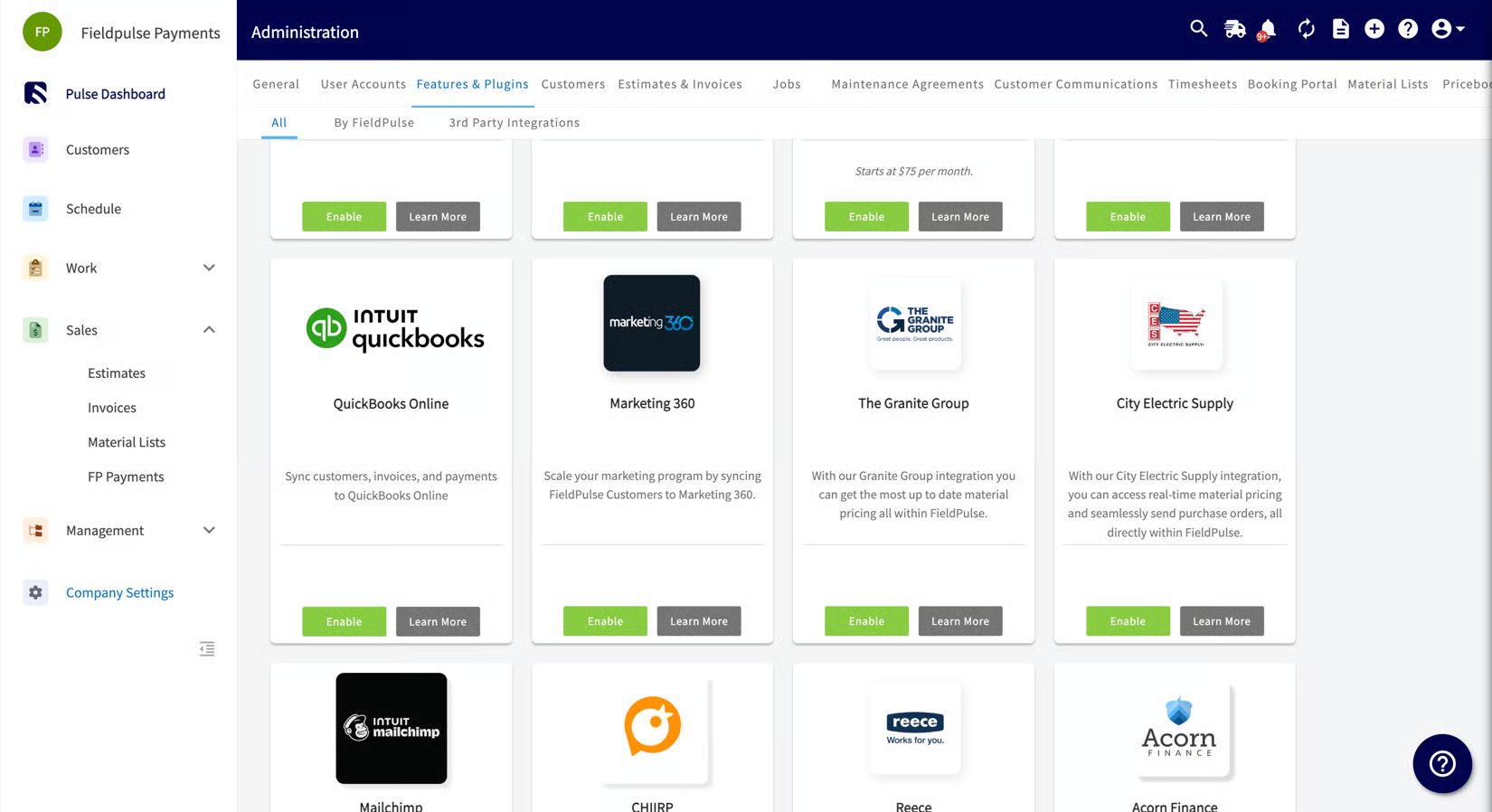This screenshot has width=1492, height=812.
Task: Click Enable above the Starts at $75 card
Action: tap(866, 216)
